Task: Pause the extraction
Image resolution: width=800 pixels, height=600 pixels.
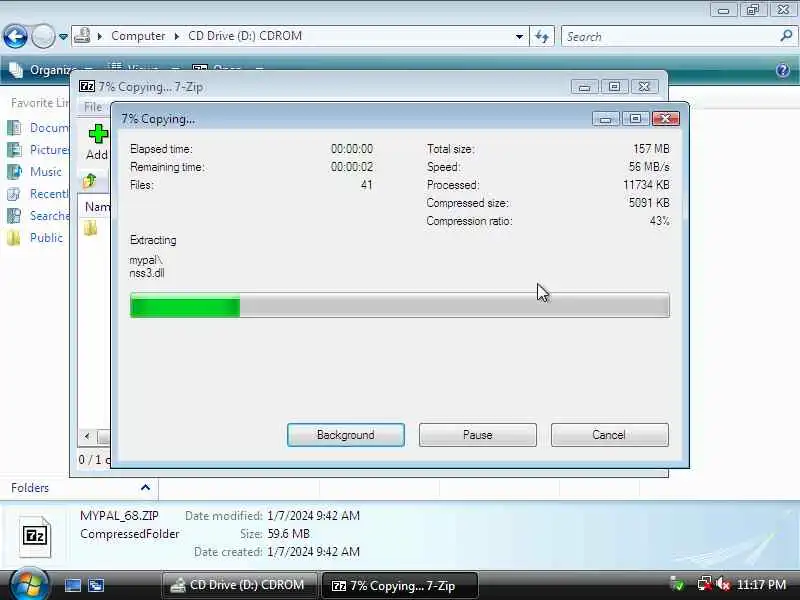Action: (x=478, y=435)
